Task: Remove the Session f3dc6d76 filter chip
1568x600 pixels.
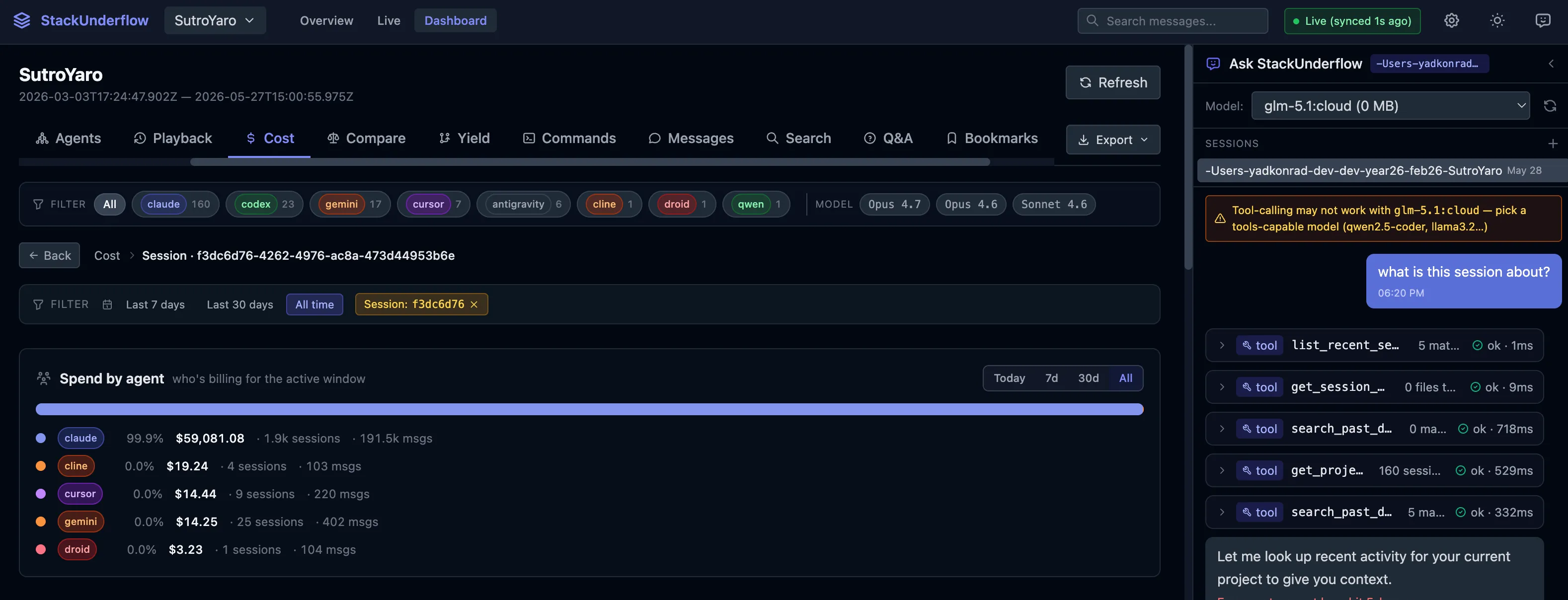Action: (x=474, y=304)
